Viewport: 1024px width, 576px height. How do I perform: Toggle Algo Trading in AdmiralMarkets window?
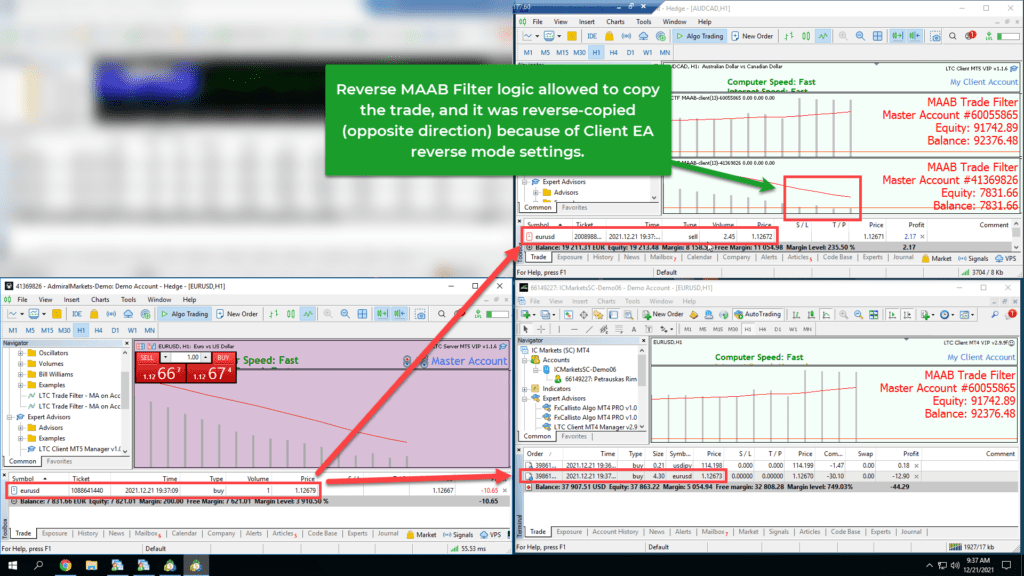pos(185,314)
